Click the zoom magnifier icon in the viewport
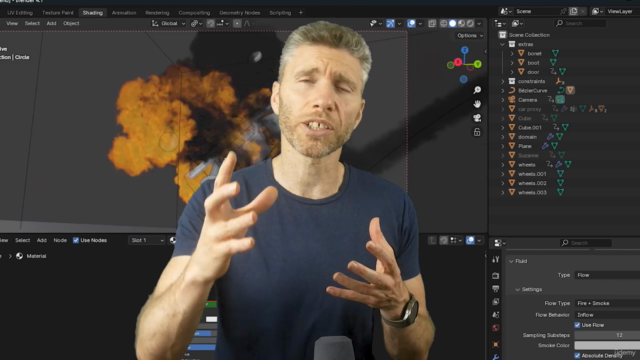Viewport: 640px width, 360px height. tap(477, 90)
